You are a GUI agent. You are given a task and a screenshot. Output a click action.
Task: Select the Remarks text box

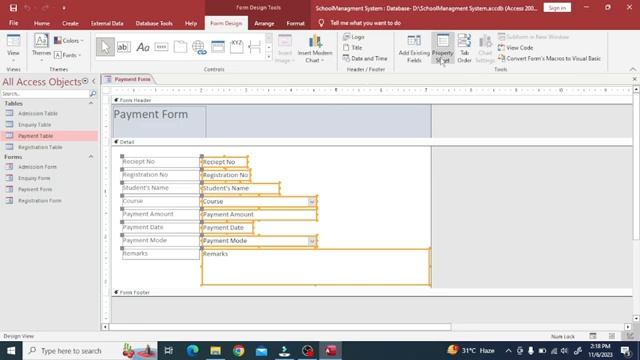(x=316, y=267)
